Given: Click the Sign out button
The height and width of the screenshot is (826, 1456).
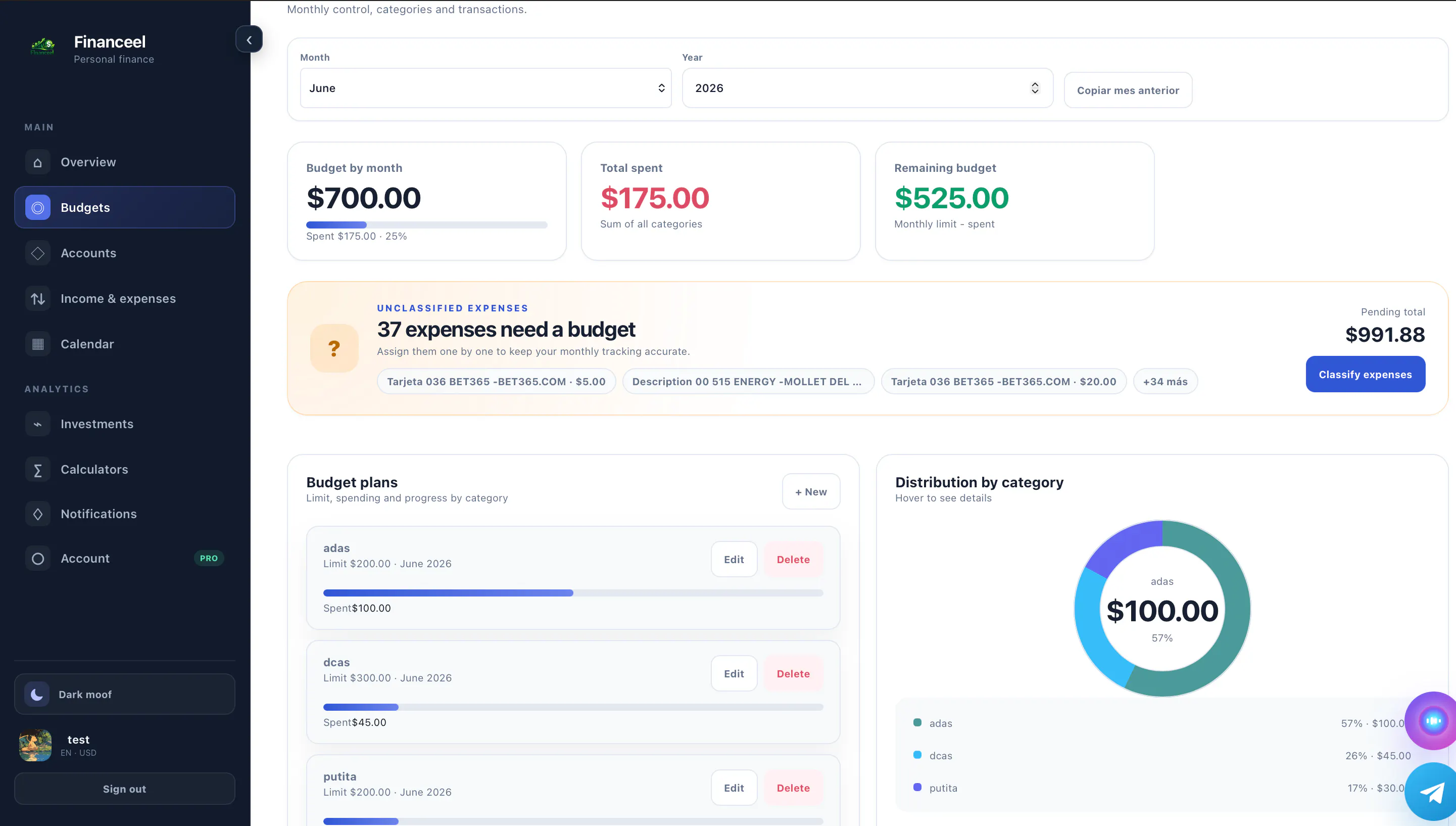Looking at the screenshot, I should 125,789.
